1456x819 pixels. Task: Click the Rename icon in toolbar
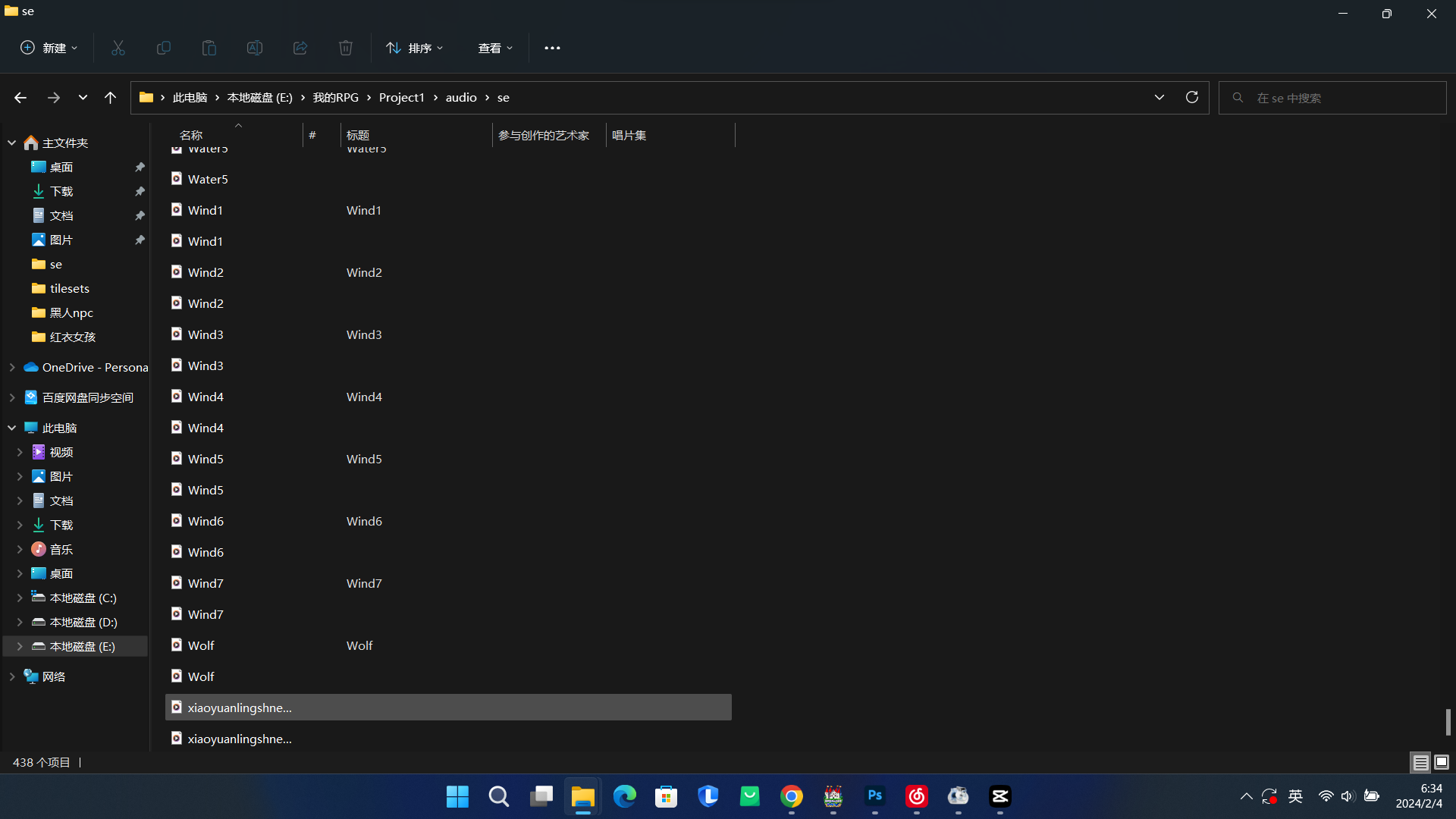pos(255,48)
